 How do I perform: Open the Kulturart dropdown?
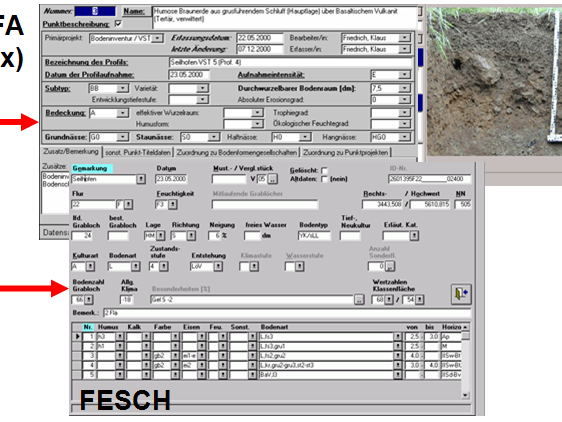coord(90,266)
